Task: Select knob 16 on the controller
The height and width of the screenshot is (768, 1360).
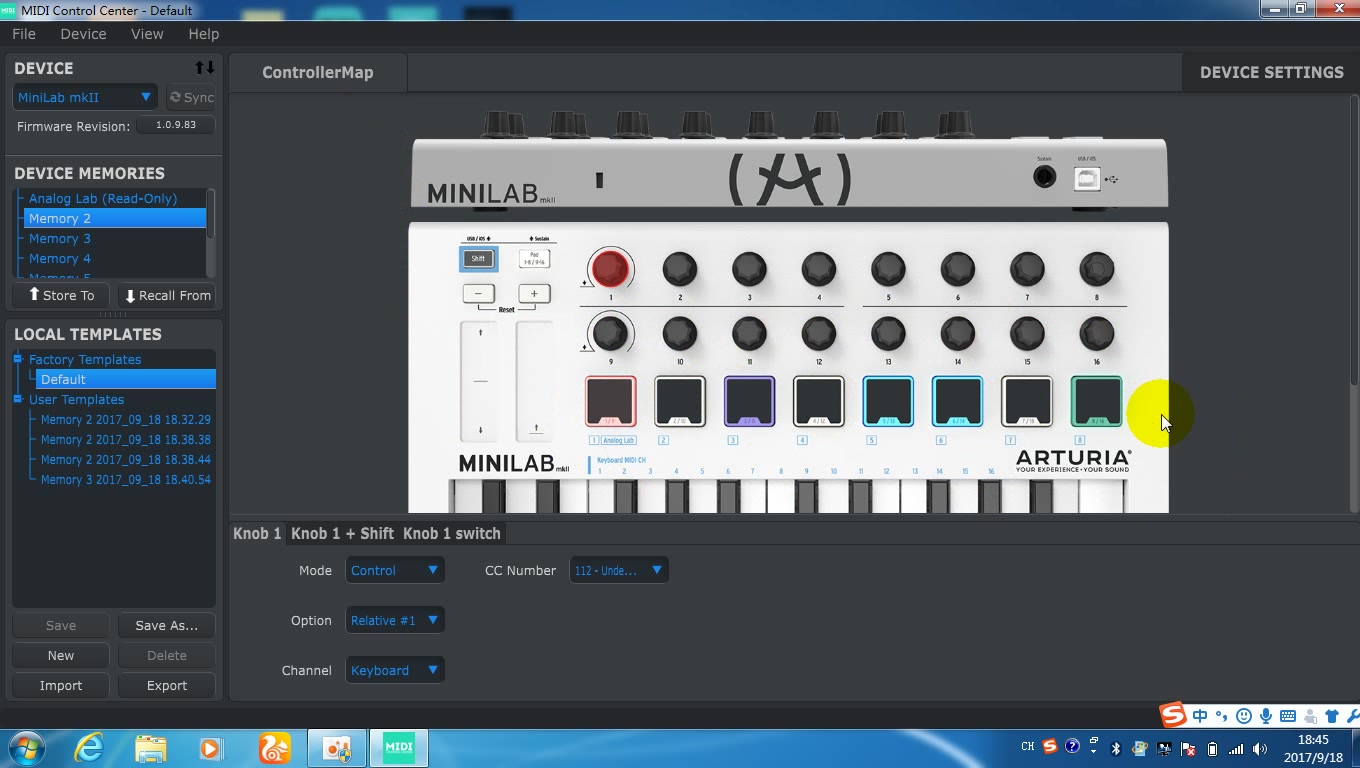Action: [x=1096, y=333]
